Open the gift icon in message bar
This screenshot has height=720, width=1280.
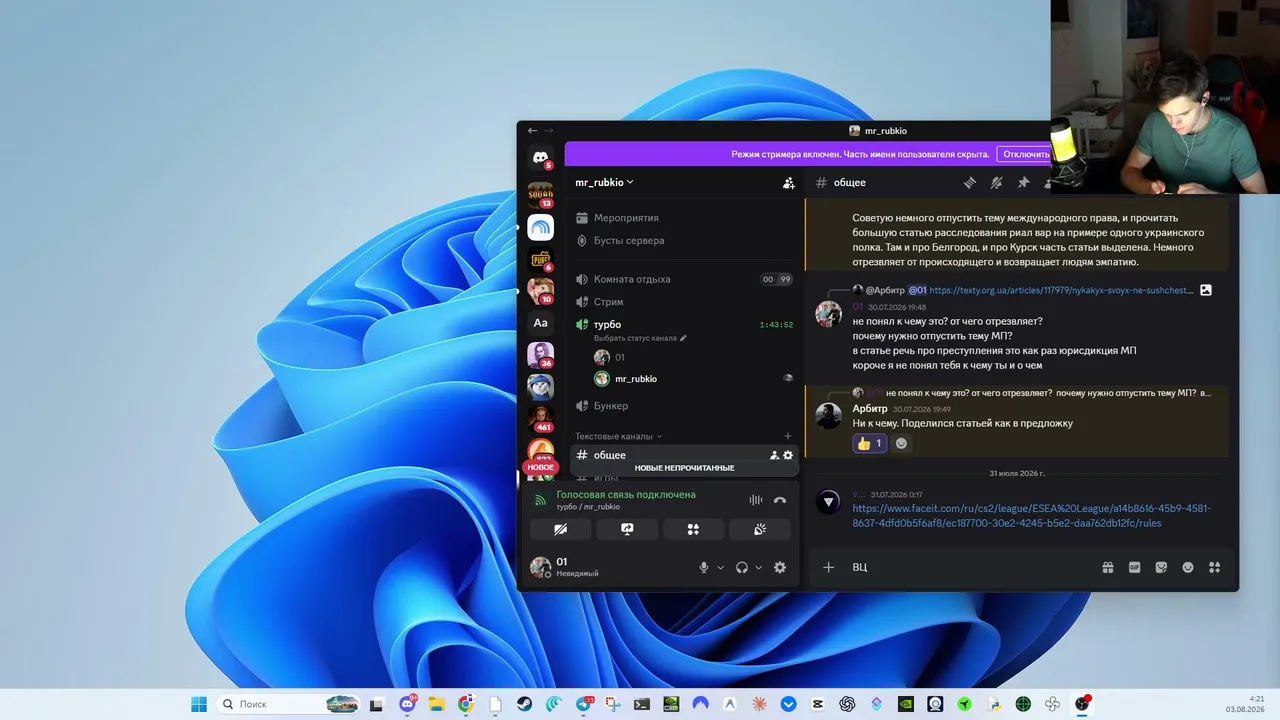coord(1108,567)
